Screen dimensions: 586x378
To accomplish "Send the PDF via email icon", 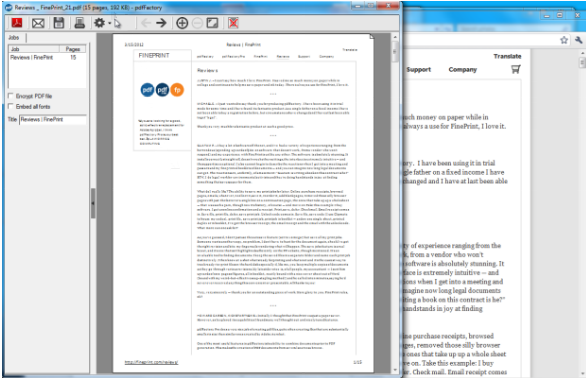I will pyautogui.click(x=38, y=23).
